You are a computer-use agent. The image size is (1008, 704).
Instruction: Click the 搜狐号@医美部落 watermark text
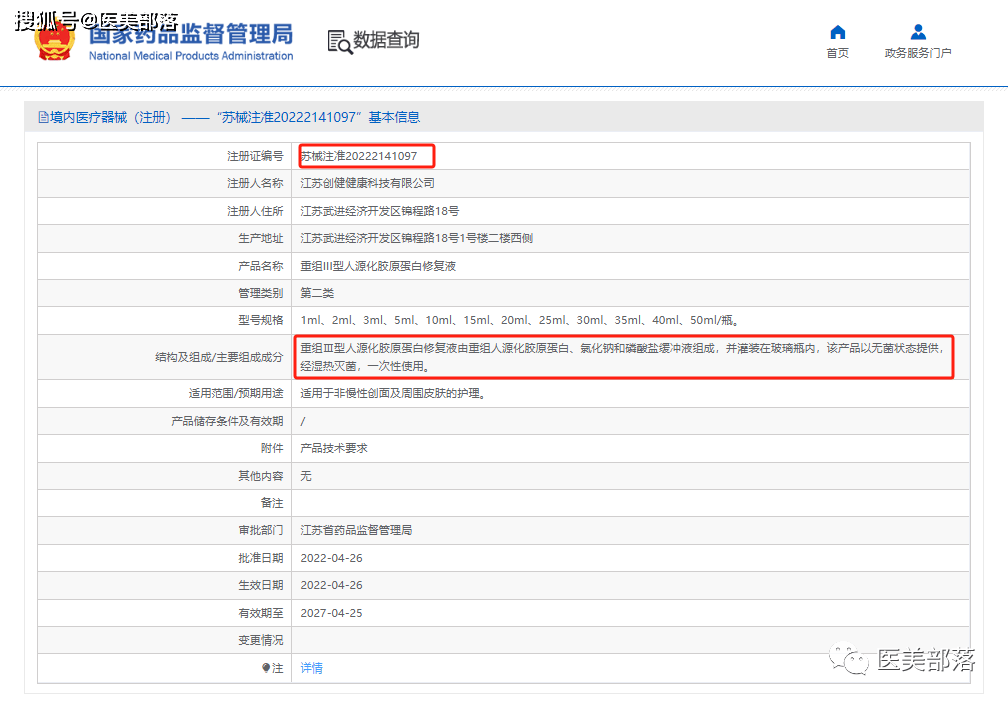96,20
